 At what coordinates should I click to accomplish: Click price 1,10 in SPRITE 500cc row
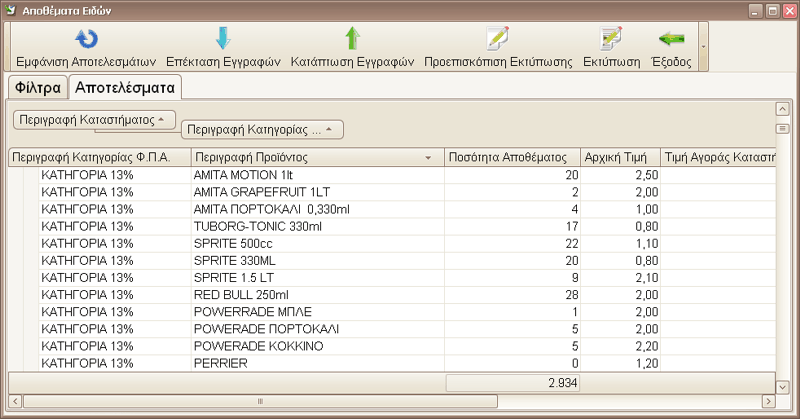tap(620, 243)
